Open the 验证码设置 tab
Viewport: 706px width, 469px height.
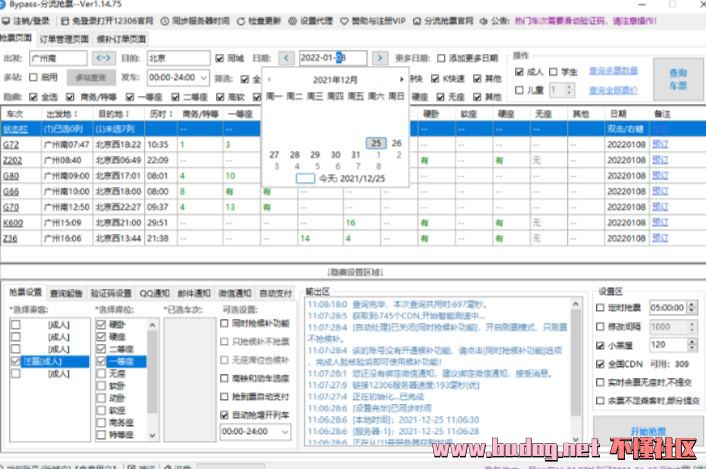click(111, 292)
